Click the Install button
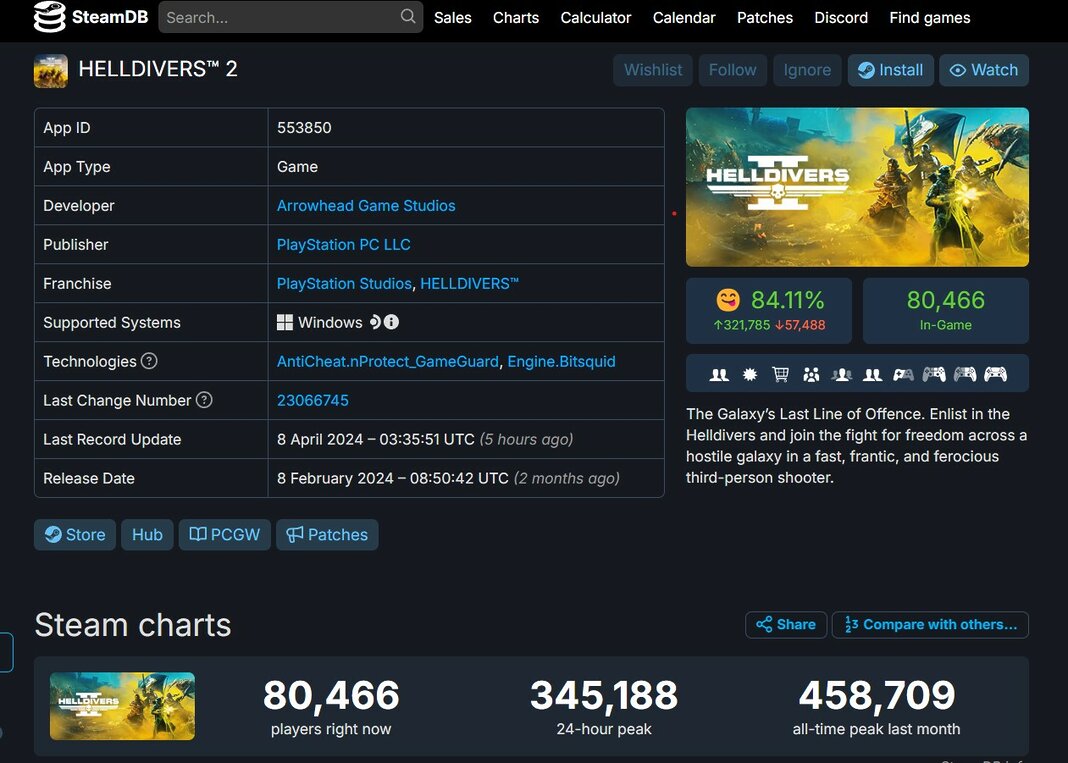Screen dimensions: 1068x763 coord(890,70)
